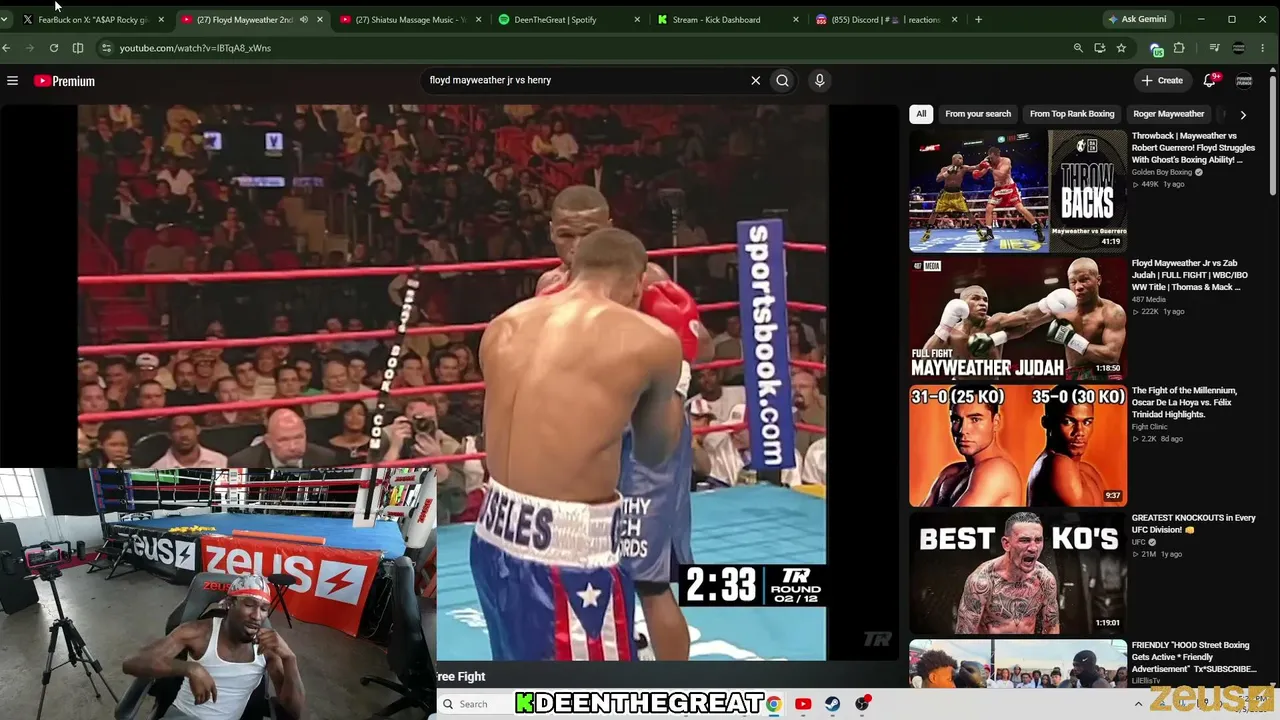This screenshot has height=720, width=1280.
Task: Open Steam from the Windows taskbar
Action: [832, 704]
